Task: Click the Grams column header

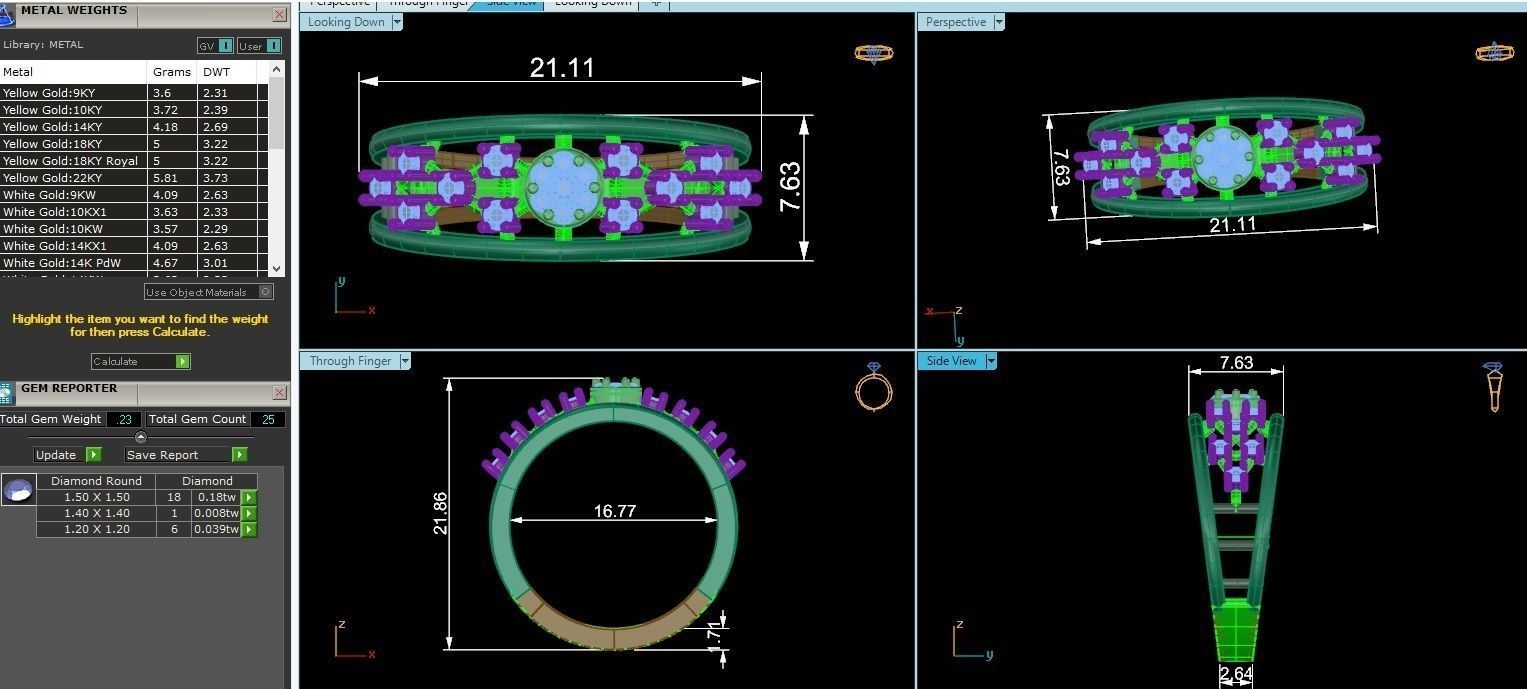Action: (x=173, y=72)
